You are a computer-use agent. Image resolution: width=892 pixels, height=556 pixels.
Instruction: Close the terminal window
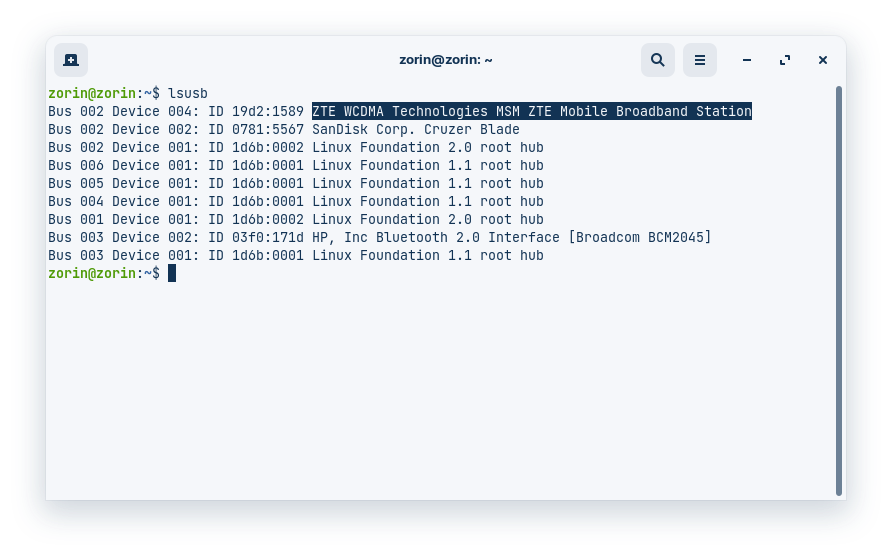click(x=823, y=60)
